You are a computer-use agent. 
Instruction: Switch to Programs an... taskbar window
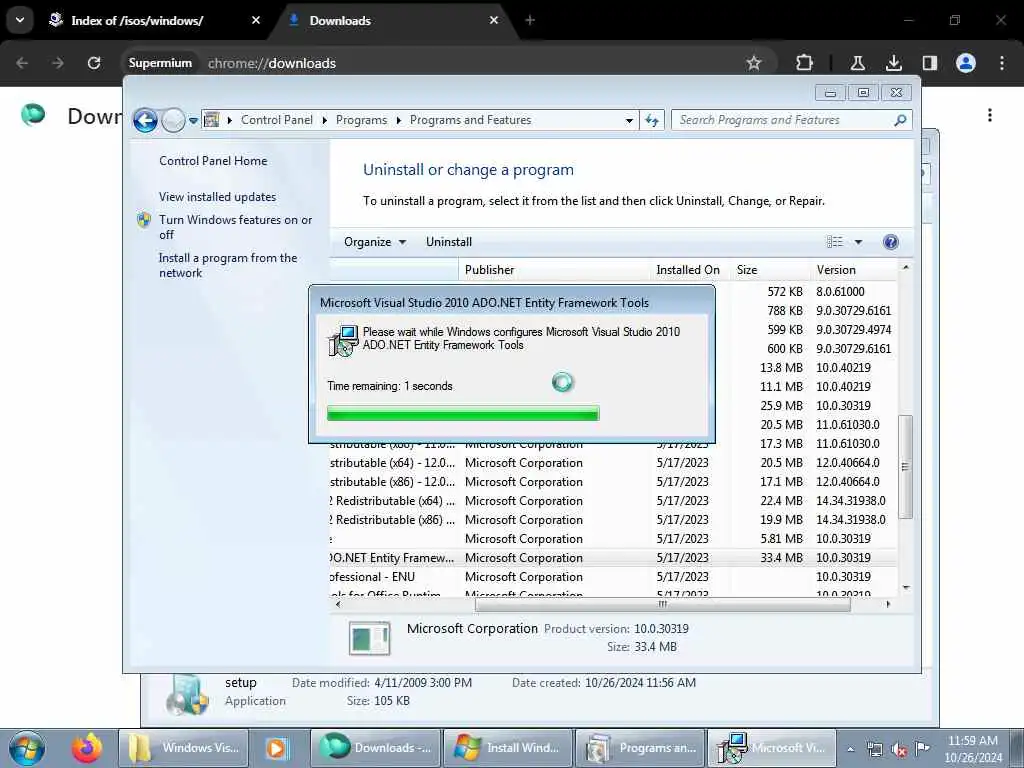pyautogui.click(x=641, y=748)
